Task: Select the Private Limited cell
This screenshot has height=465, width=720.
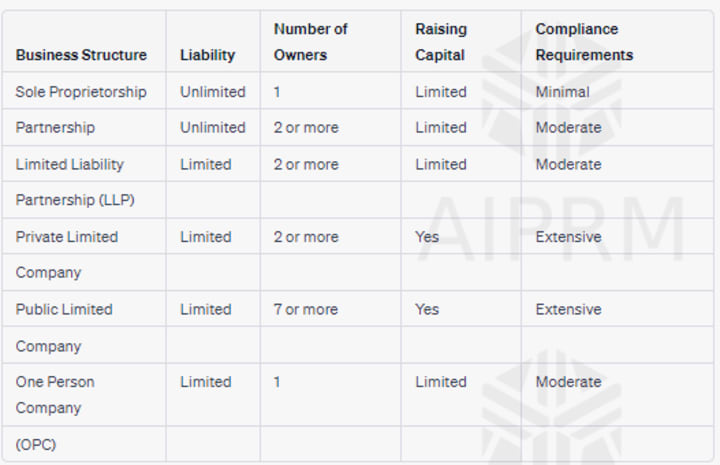Action: point(67,237)
